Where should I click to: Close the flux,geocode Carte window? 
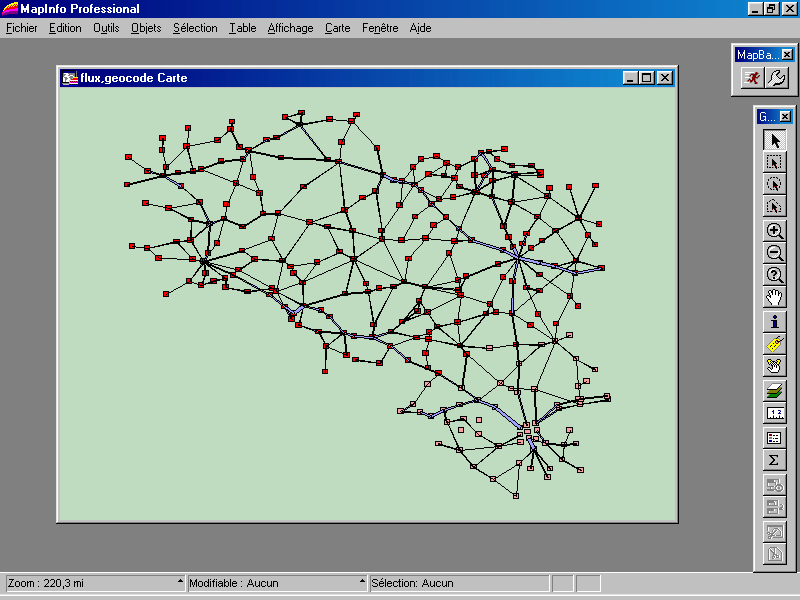point(665,78)
